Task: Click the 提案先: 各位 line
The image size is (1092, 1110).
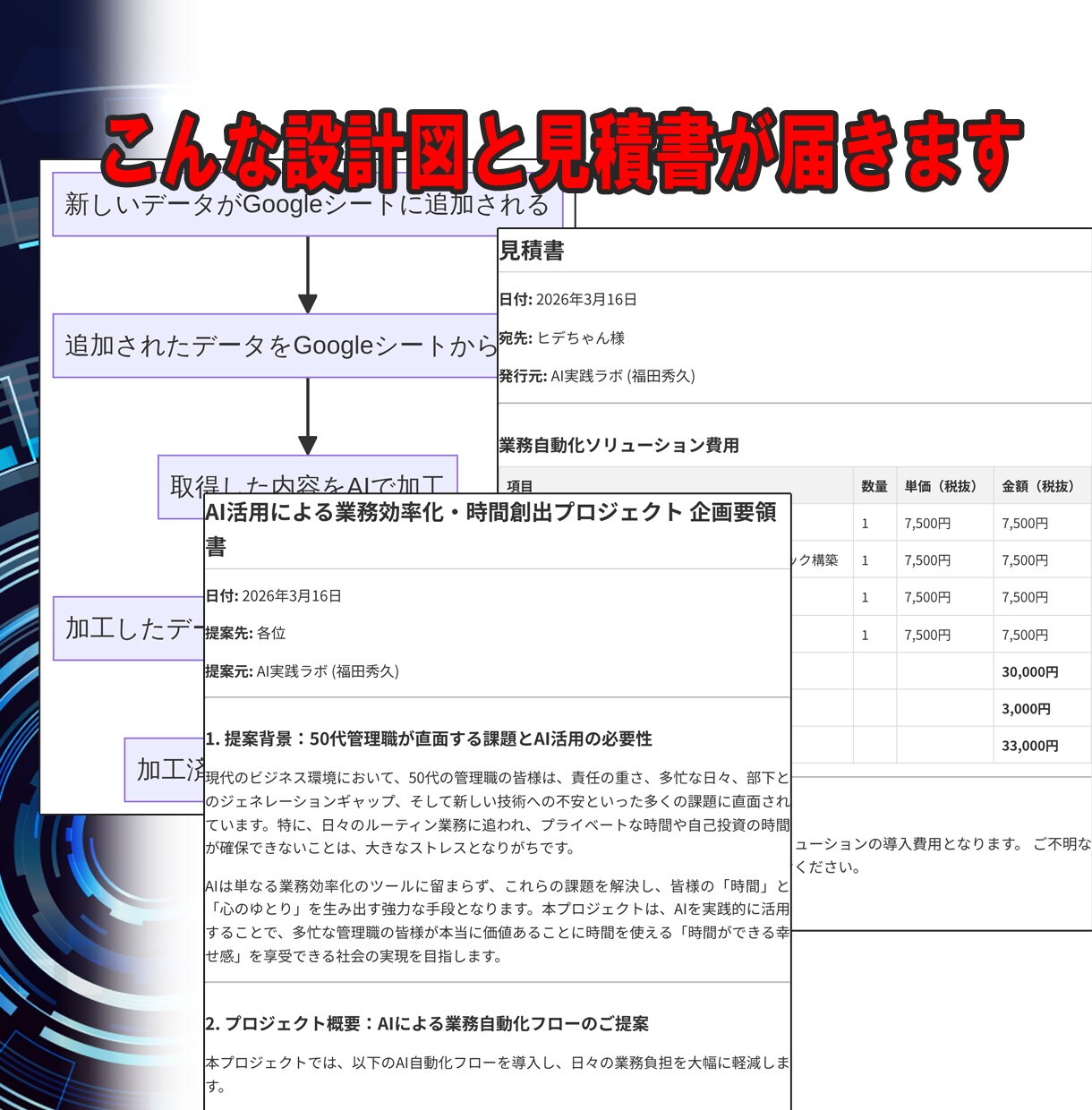Action: pyautogui.click(x=245, y=633)
